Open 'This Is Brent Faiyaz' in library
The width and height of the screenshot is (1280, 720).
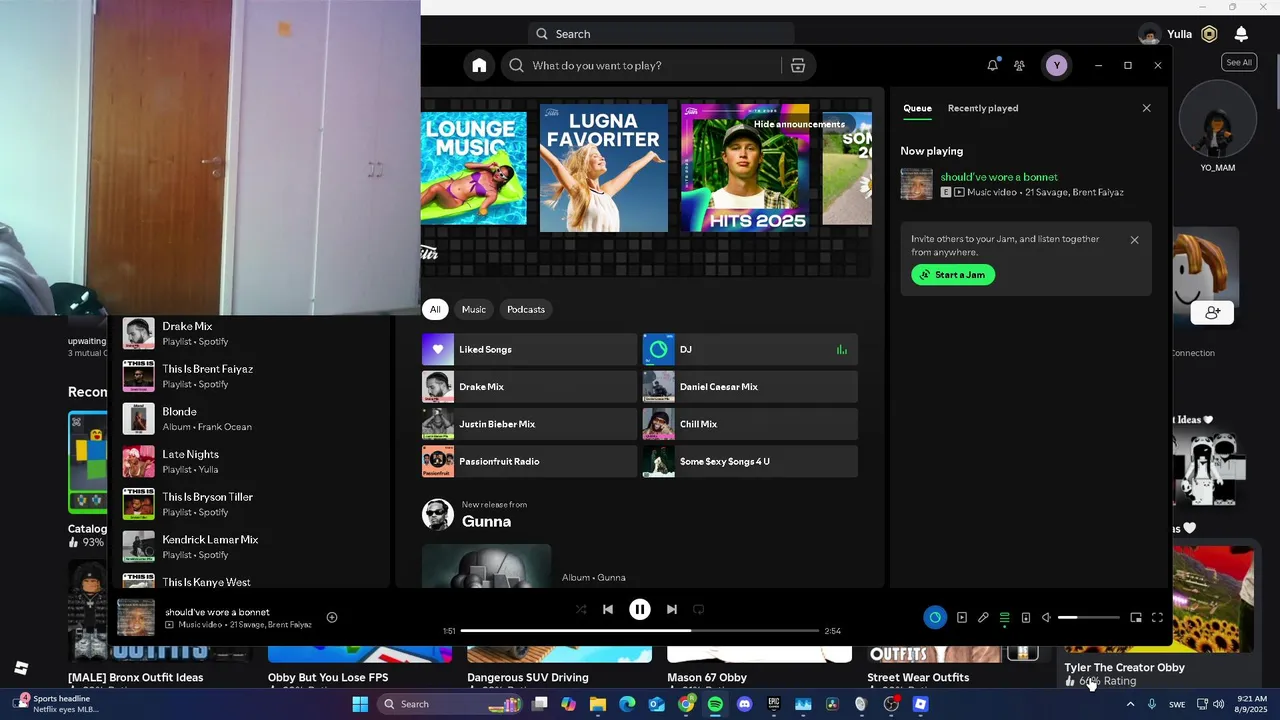pos(248,376)
